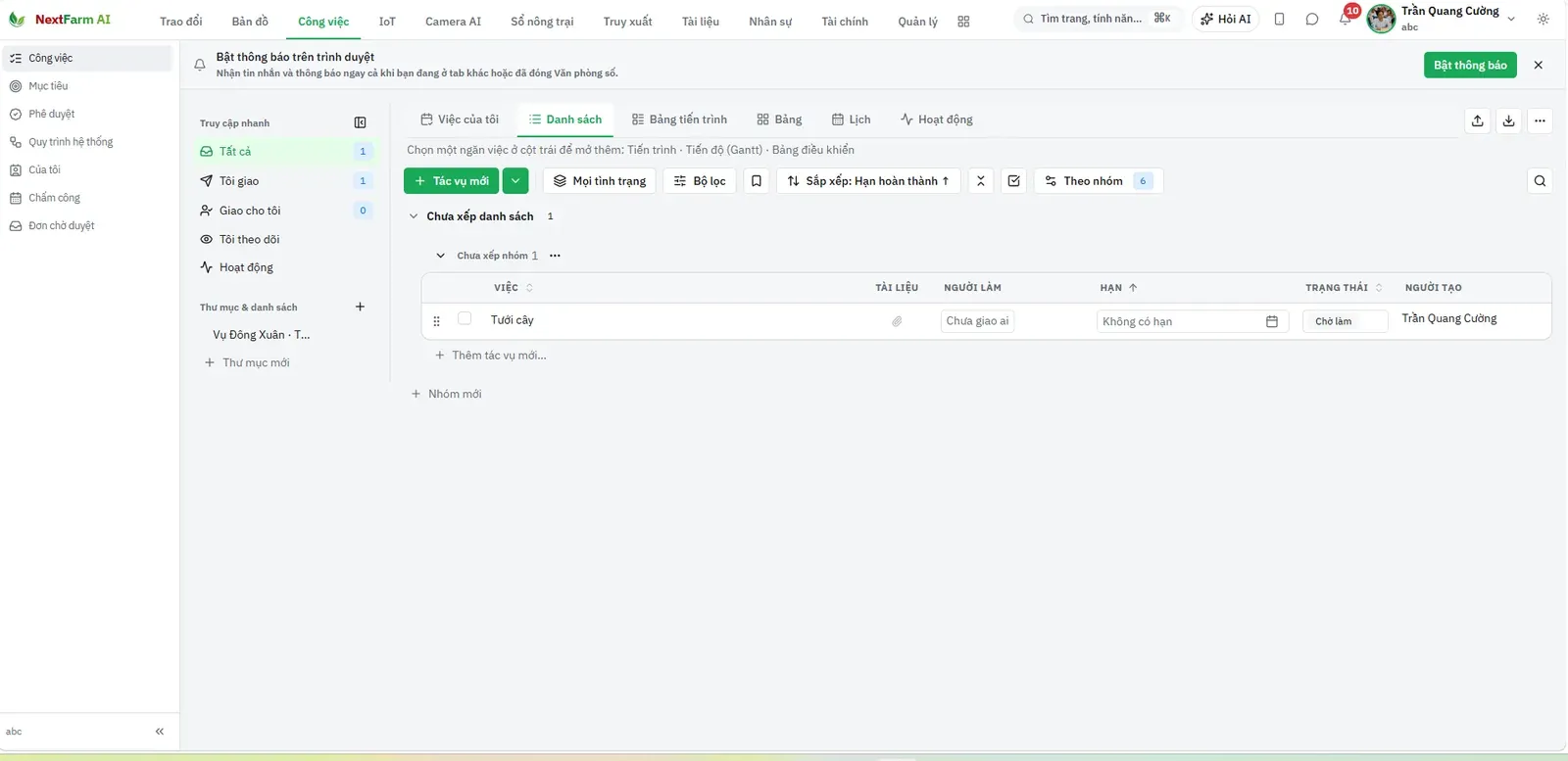
Task: Switch to Bảng tiến trình tab
Action: pos(679,119)
